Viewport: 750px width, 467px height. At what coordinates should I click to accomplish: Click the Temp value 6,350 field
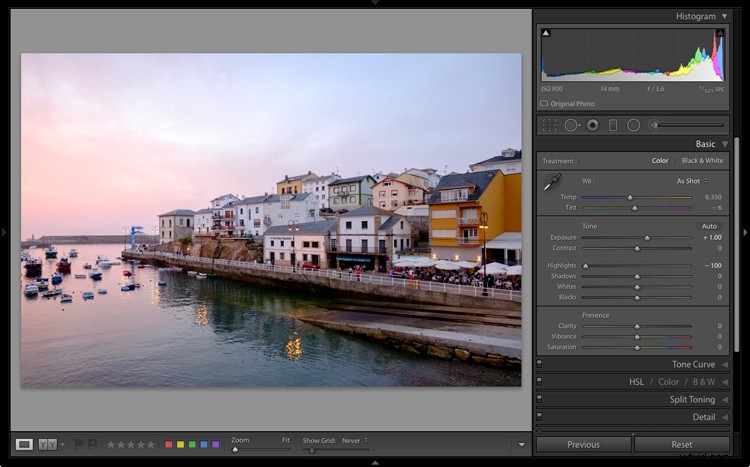click(713, 197)
